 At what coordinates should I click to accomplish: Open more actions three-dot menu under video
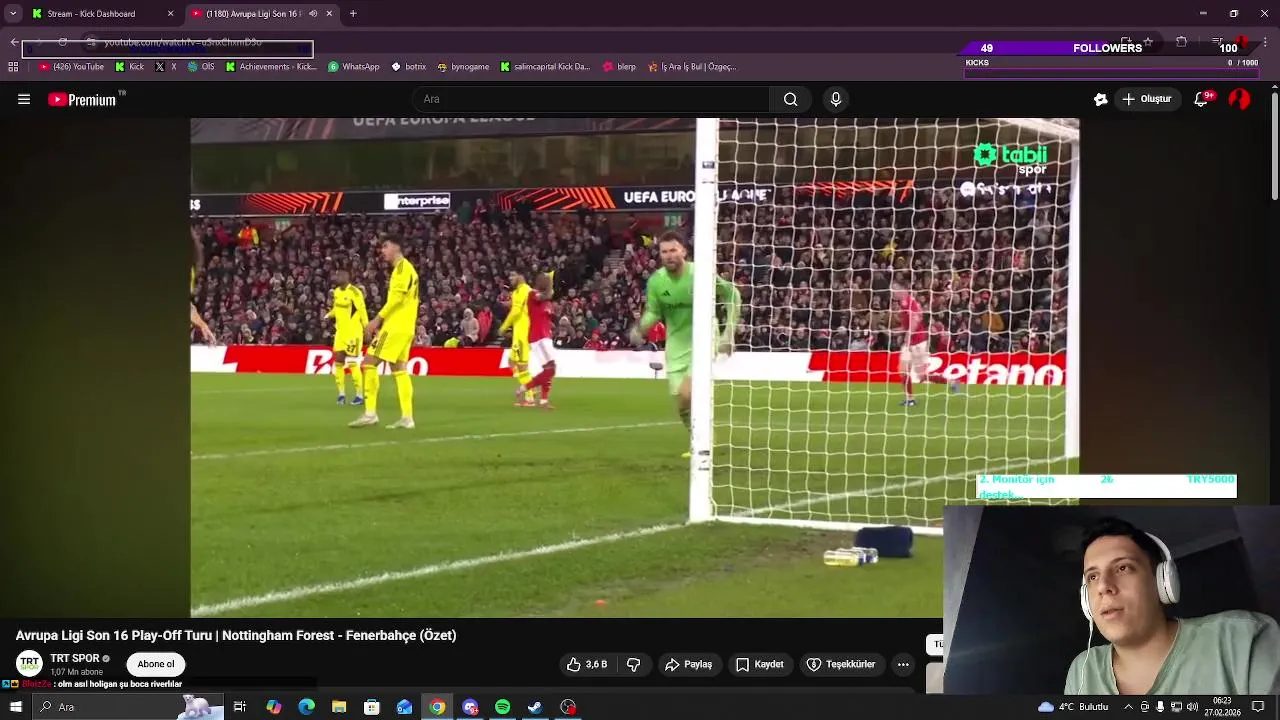coord(903,664)
